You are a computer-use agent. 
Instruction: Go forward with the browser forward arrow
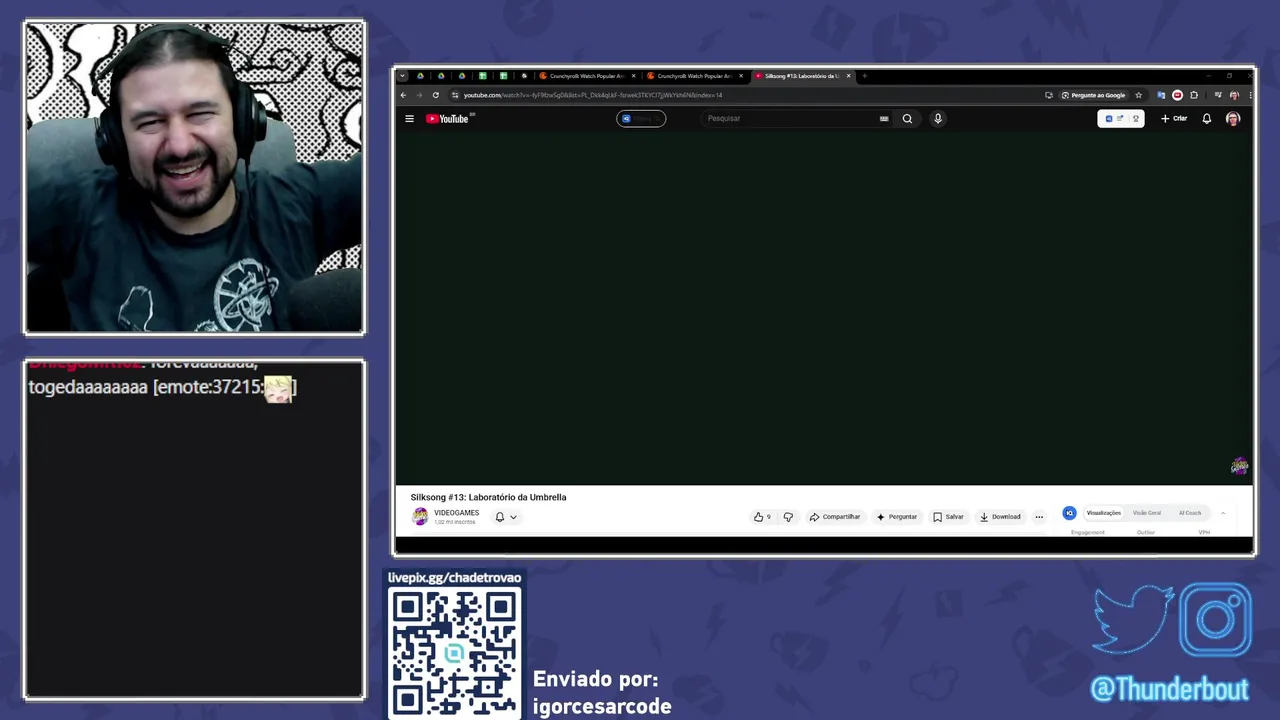419,95
